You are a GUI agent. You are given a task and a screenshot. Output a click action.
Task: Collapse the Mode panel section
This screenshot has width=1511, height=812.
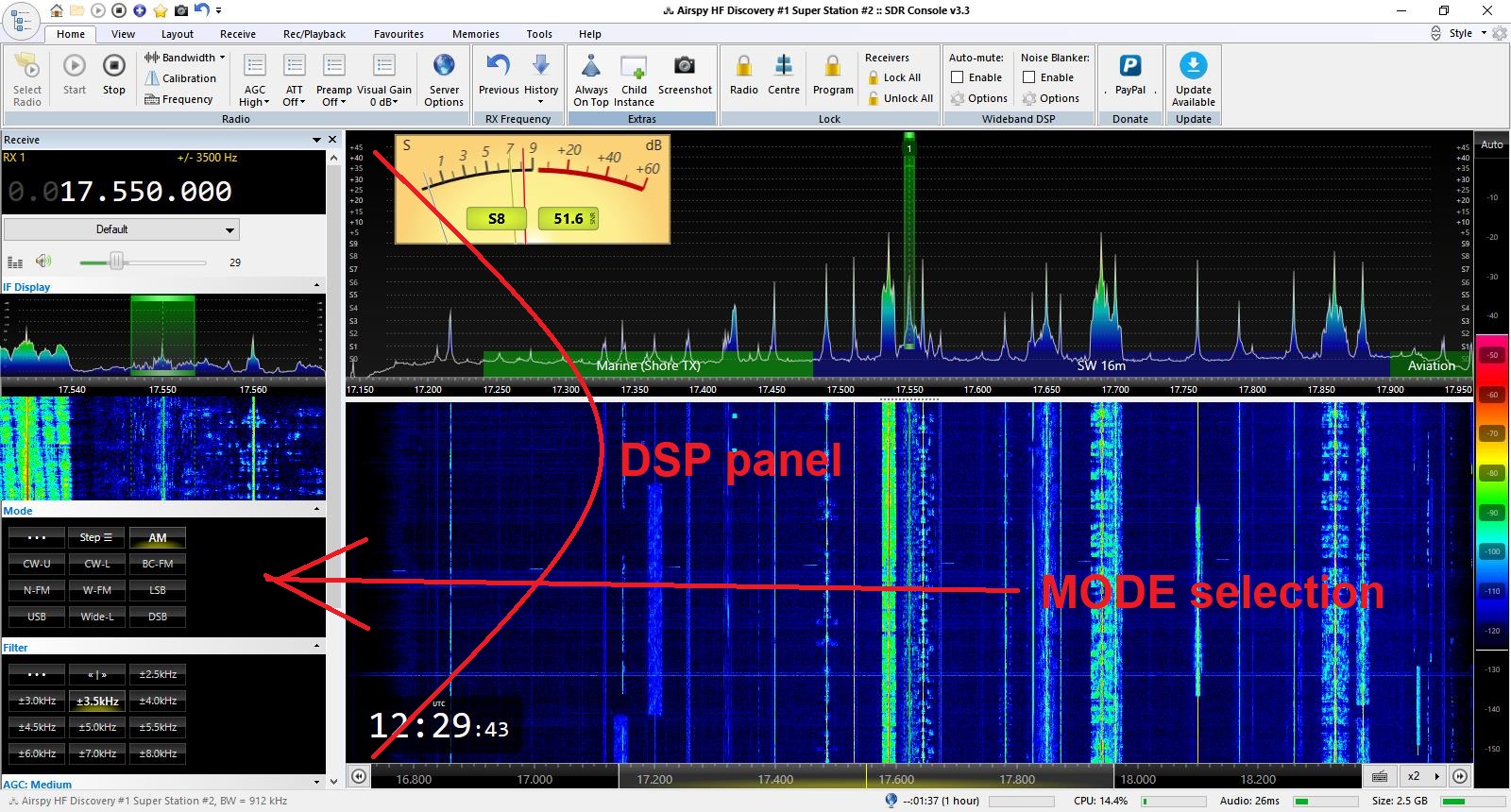pyautogui.click(x=316, y=510)
